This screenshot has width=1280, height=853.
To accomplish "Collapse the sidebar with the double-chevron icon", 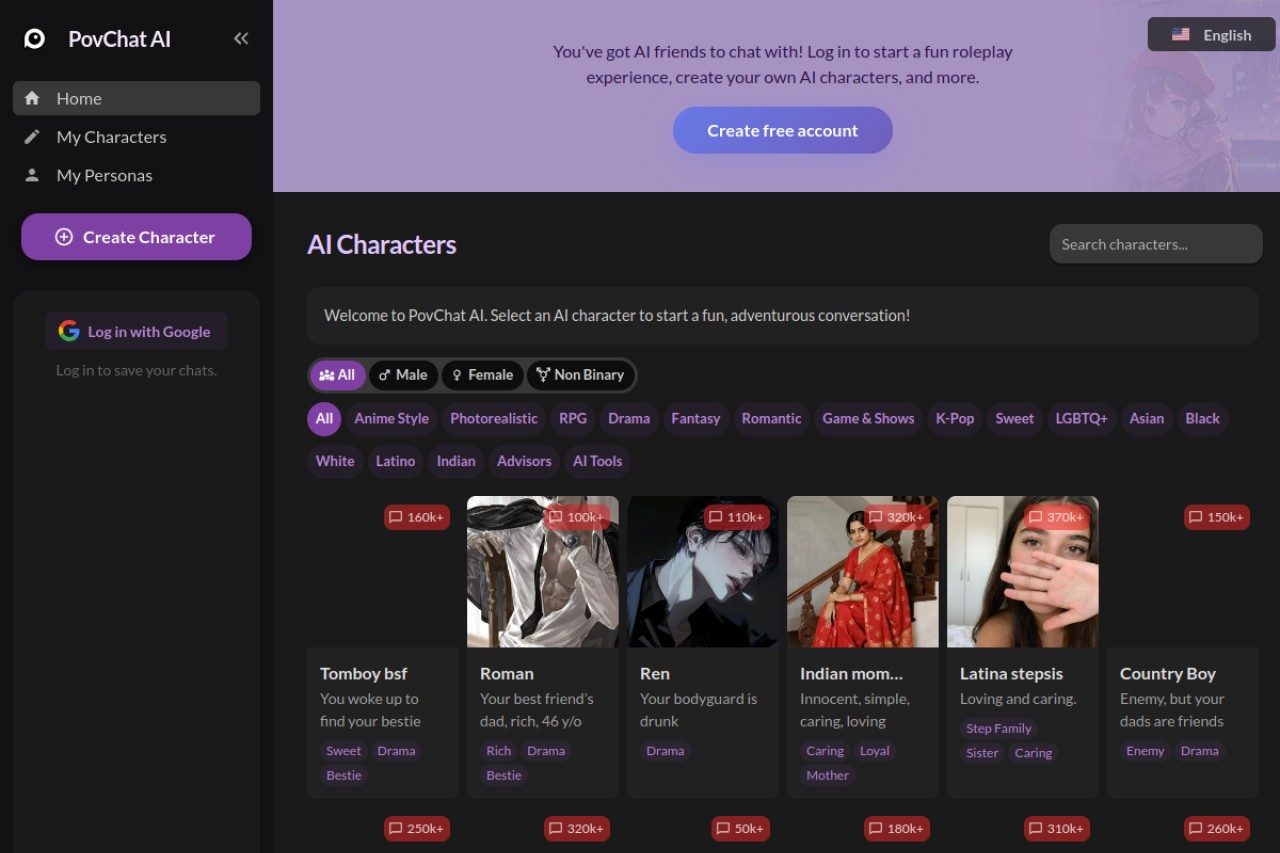I will 241,38.
